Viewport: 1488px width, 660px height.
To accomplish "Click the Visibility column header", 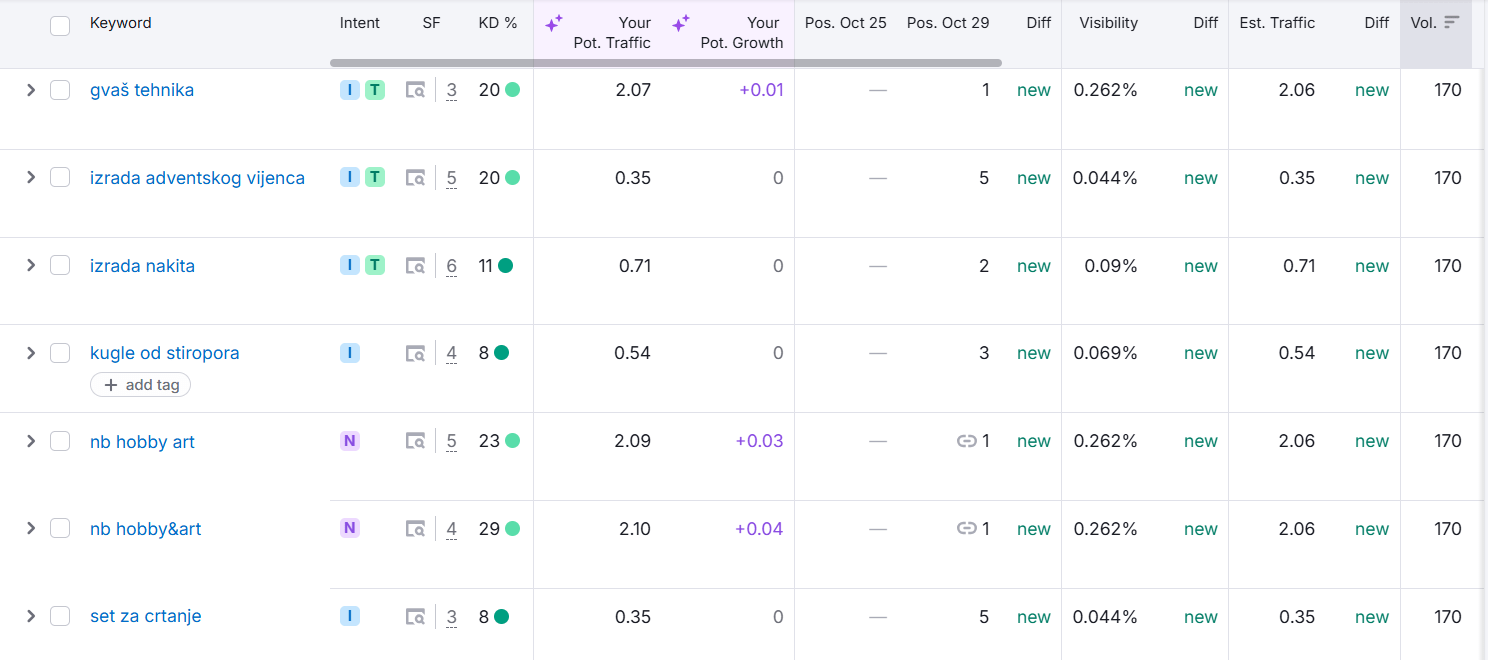I will click(x=1108, y=23).
